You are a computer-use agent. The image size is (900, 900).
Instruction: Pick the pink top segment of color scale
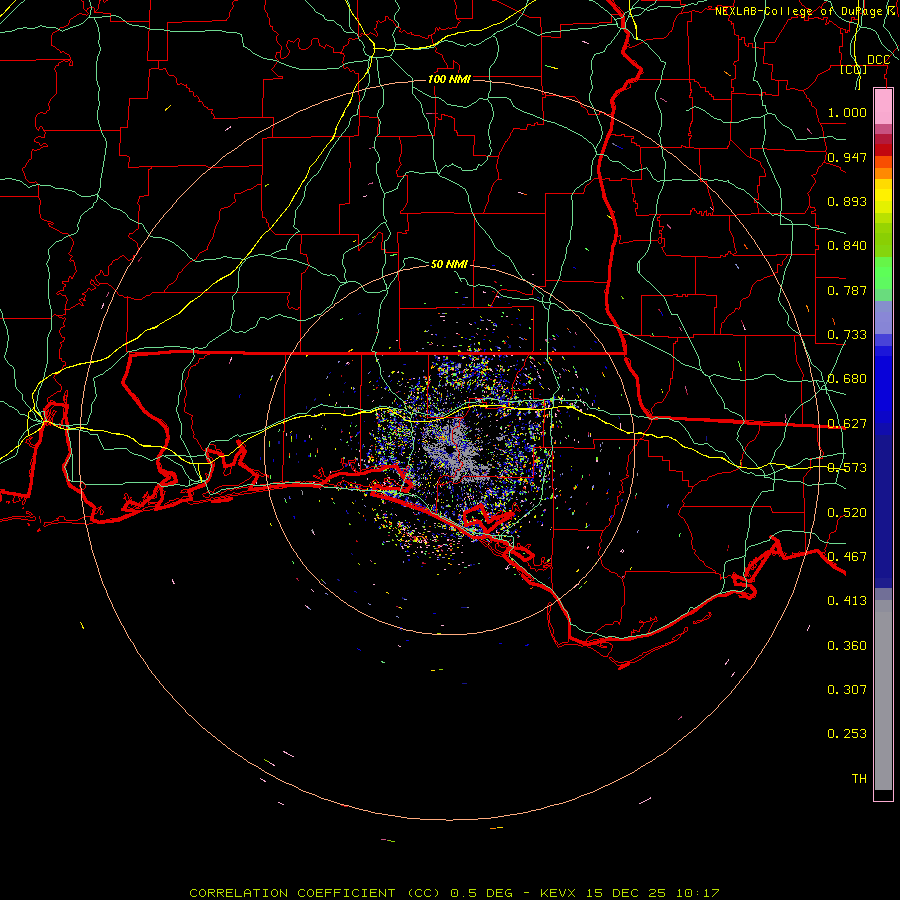coord(883,107)
